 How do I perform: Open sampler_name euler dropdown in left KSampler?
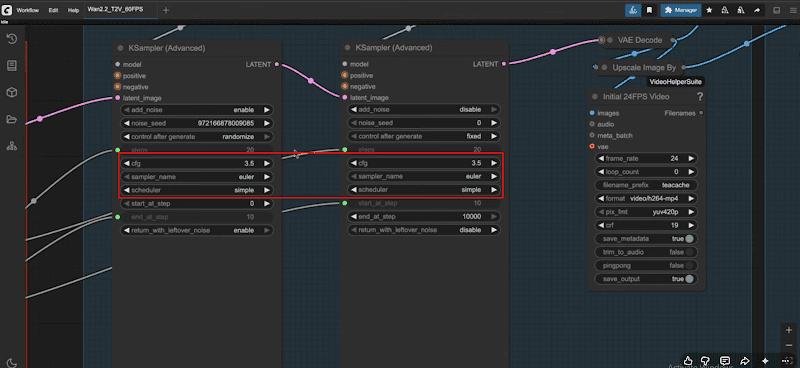[196, 177]
